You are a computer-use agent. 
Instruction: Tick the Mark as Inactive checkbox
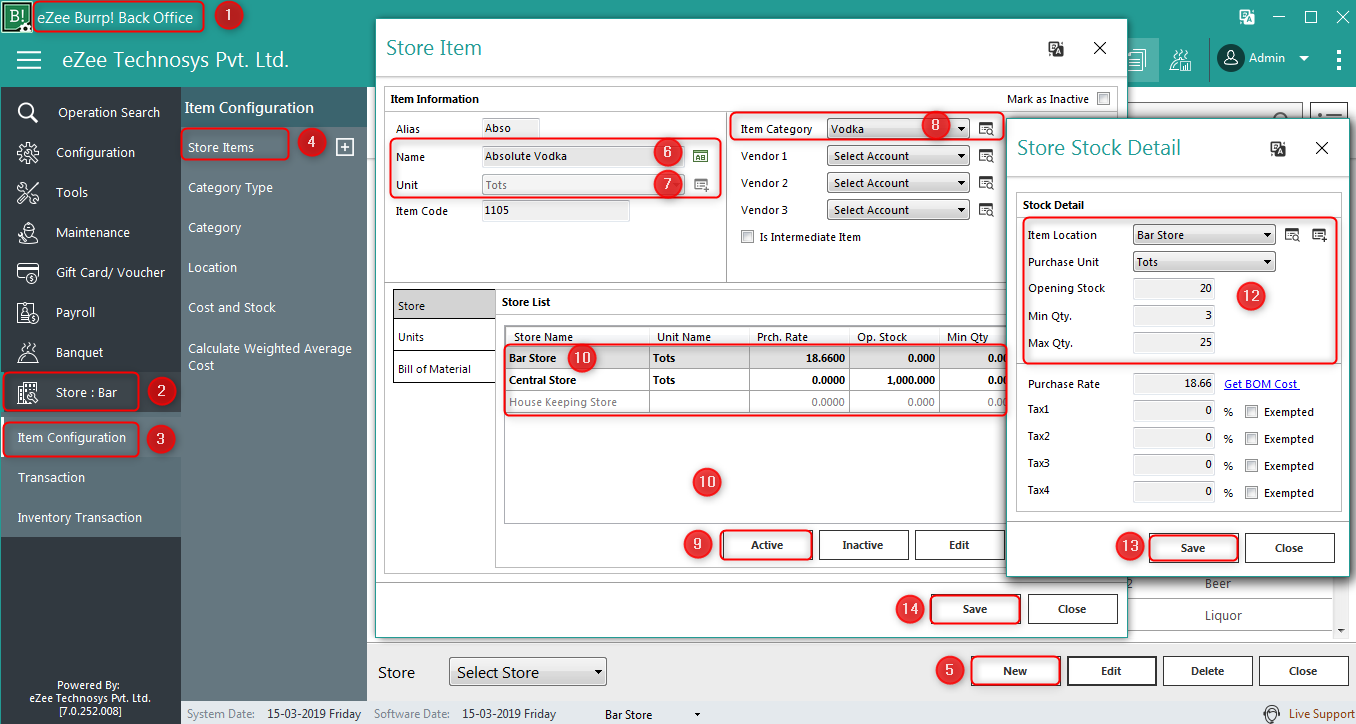coord(1103,99)
